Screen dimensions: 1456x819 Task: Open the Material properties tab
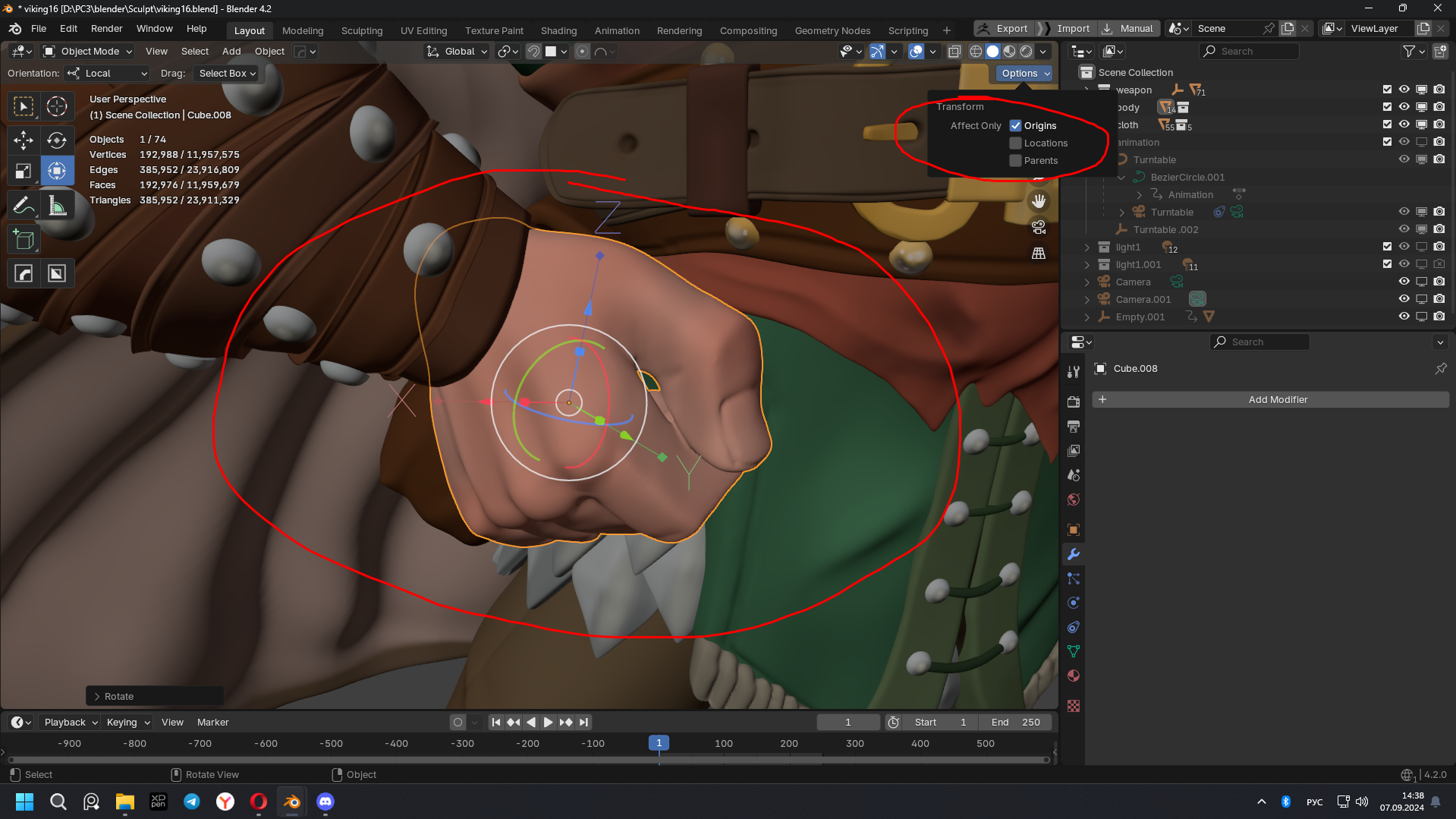coord(1074,676)
